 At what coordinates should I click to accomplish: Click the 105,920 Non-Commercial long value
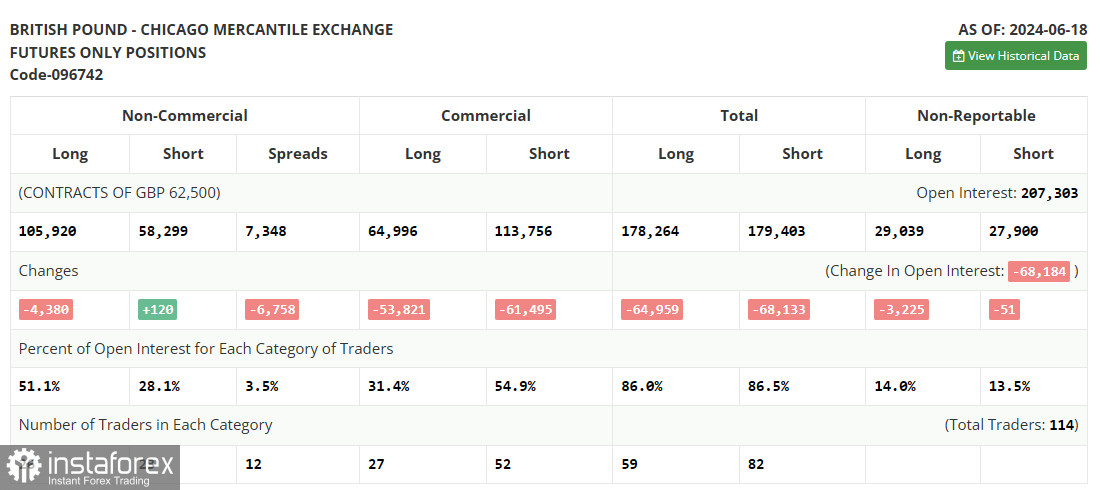pyautogui.click(x=47, y=232)
